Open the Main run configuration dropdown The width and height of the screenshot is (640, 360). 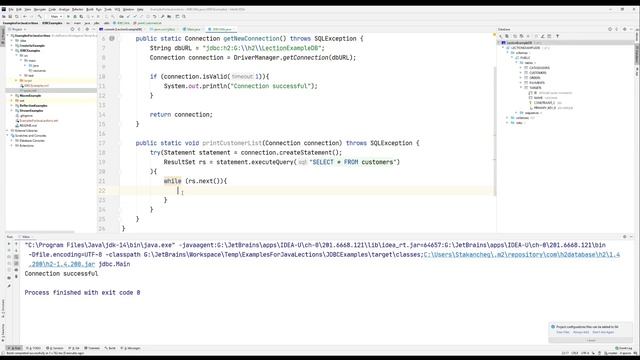(56, 17)
